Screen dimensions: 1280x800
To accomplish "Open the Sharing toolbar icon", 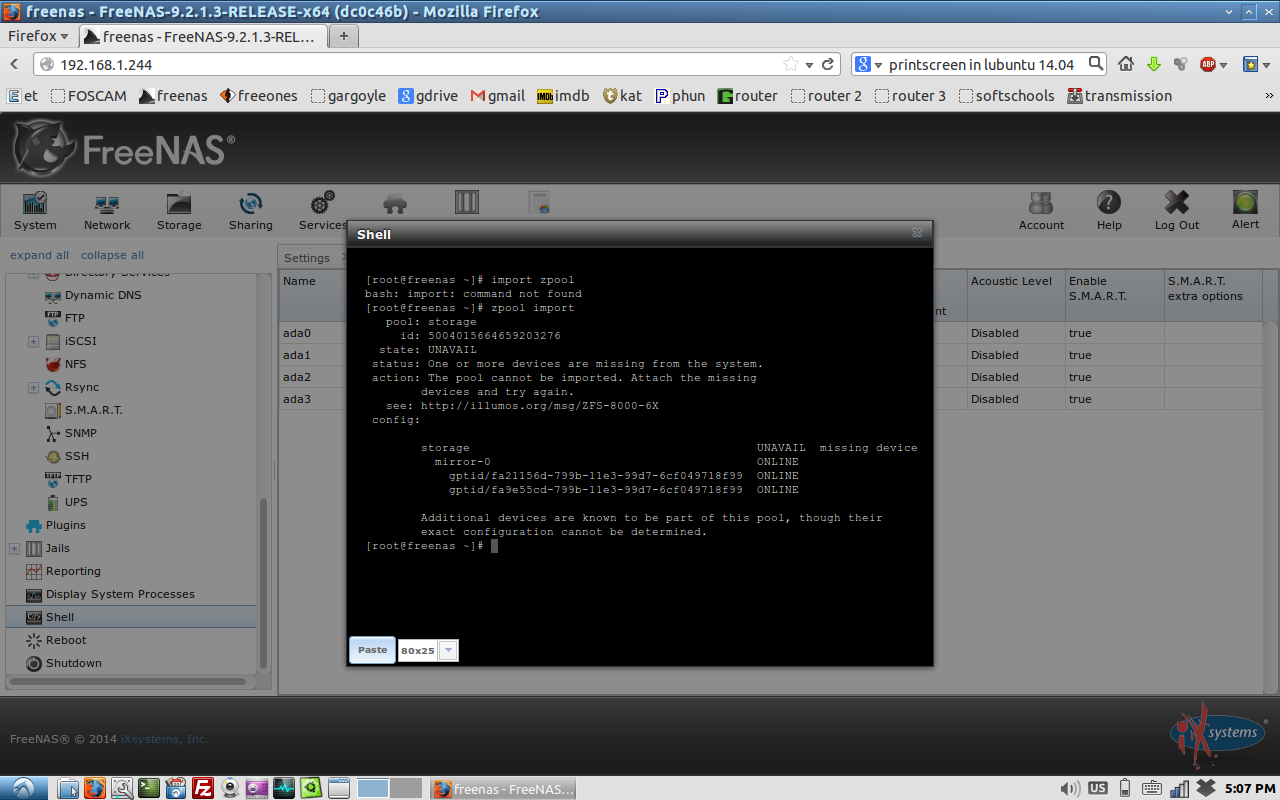I will point(250,211).
